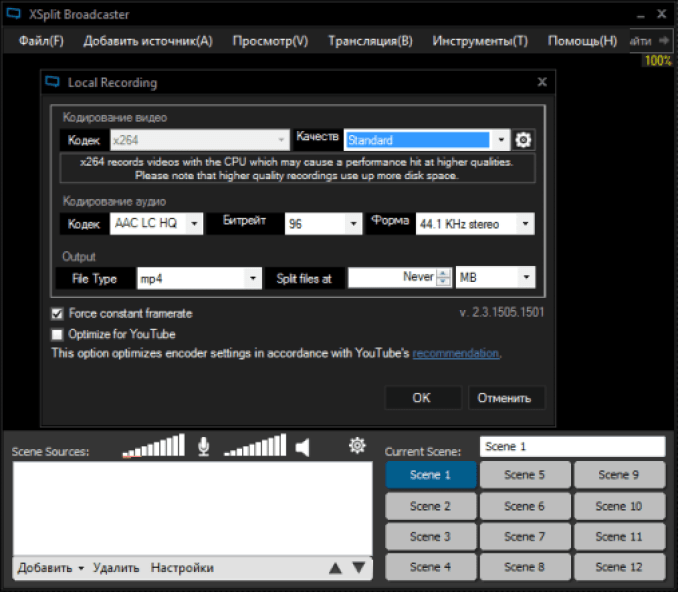
Task: Open the video codec x264 dropdown
Action: click(x=200, y=140)
